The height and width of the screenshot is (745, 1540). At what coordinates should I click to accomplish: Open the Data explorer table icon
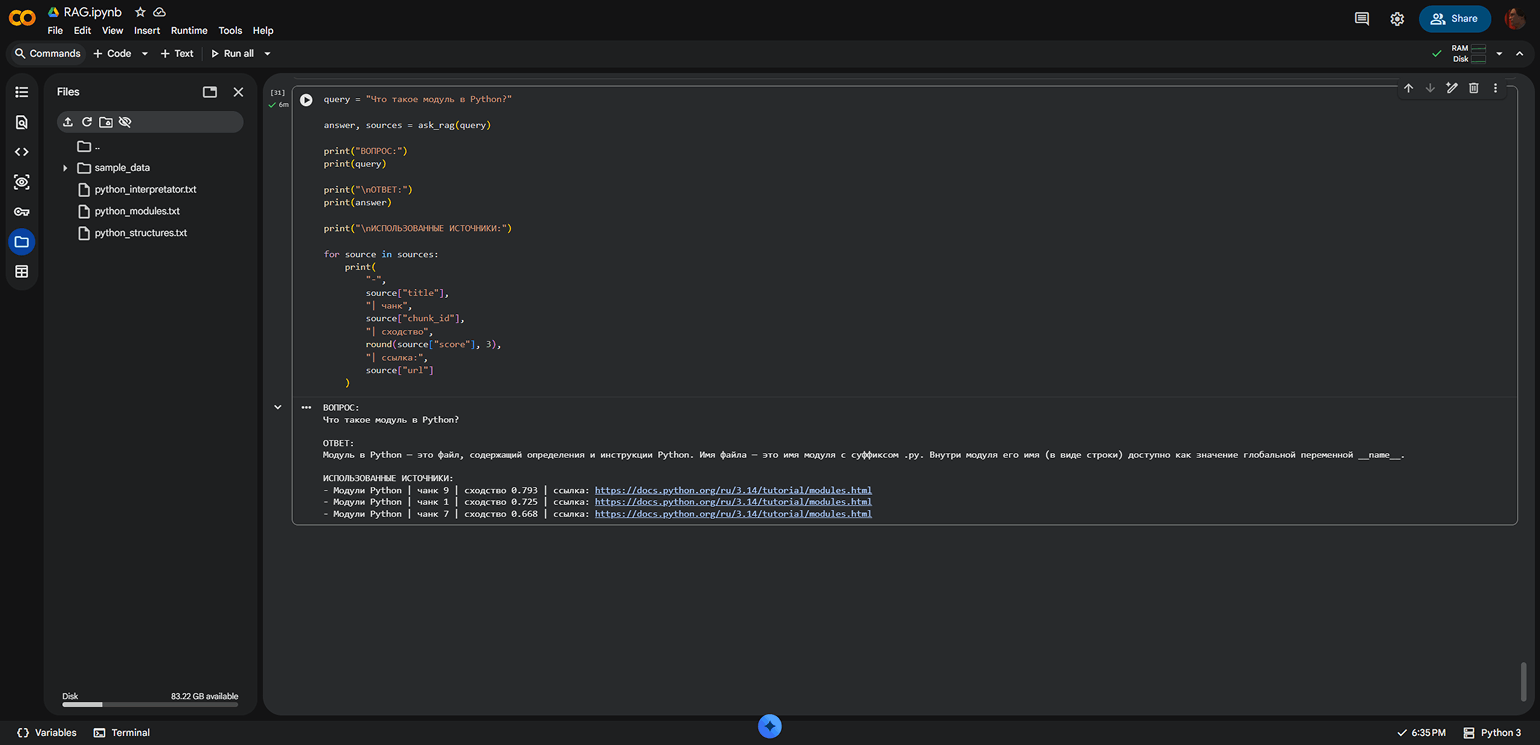[22, 272]
